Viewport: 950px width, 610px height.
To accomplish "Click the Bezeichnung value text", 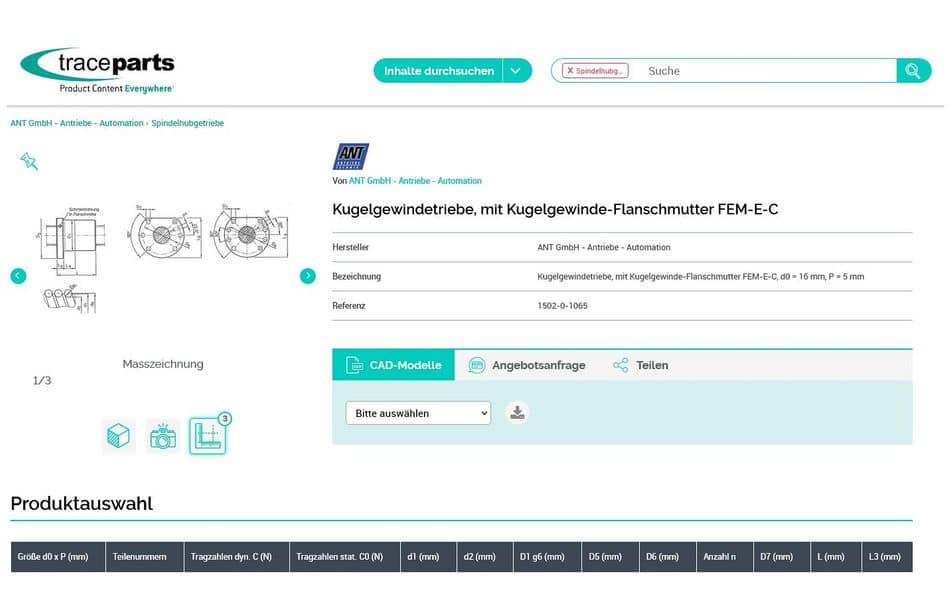I will coord(700,277).
